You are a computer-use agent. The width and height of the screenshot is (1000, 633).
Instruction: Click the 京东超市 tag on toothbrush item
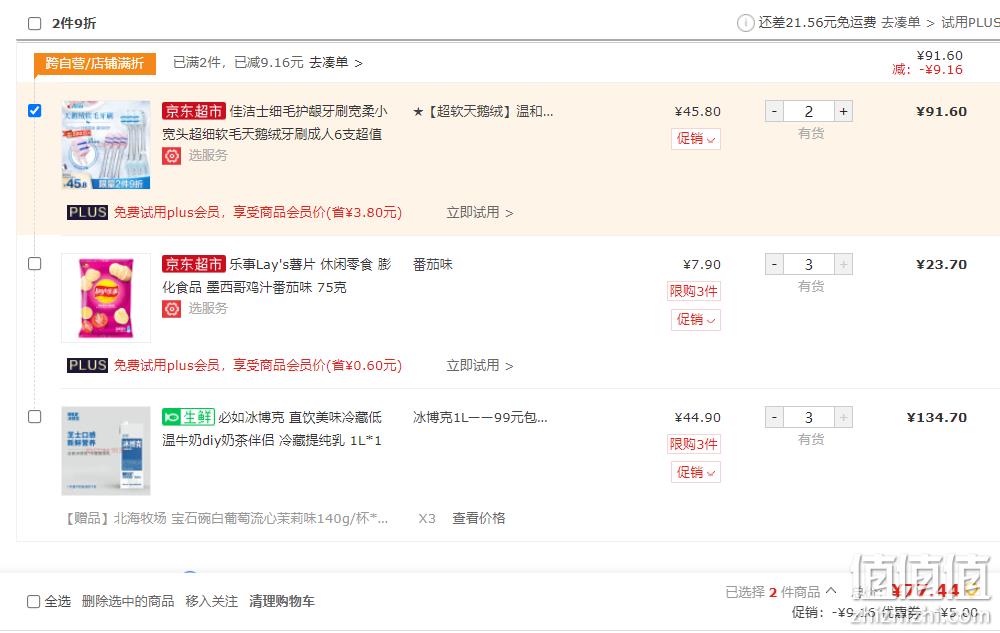coord(194,111)
